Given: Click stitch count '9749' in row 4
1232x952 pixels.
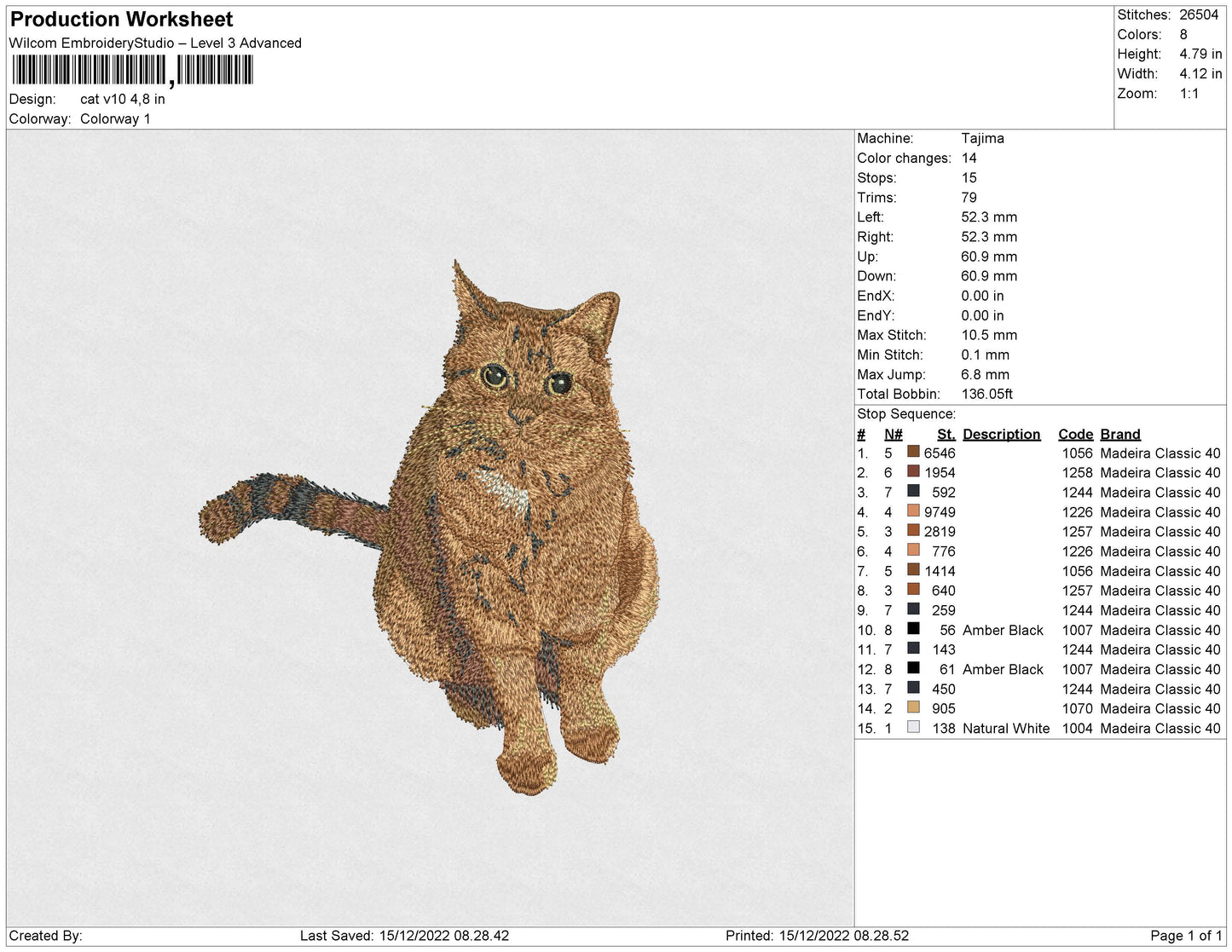Looking at the screenshot, I should tap(940, 512).
